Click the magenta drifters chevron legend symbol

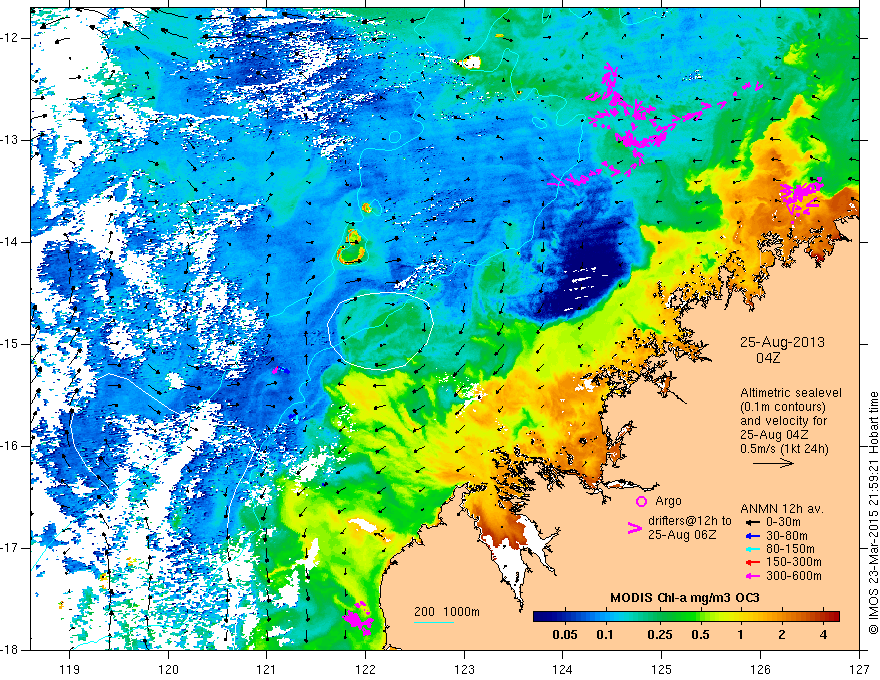(635, 528)
